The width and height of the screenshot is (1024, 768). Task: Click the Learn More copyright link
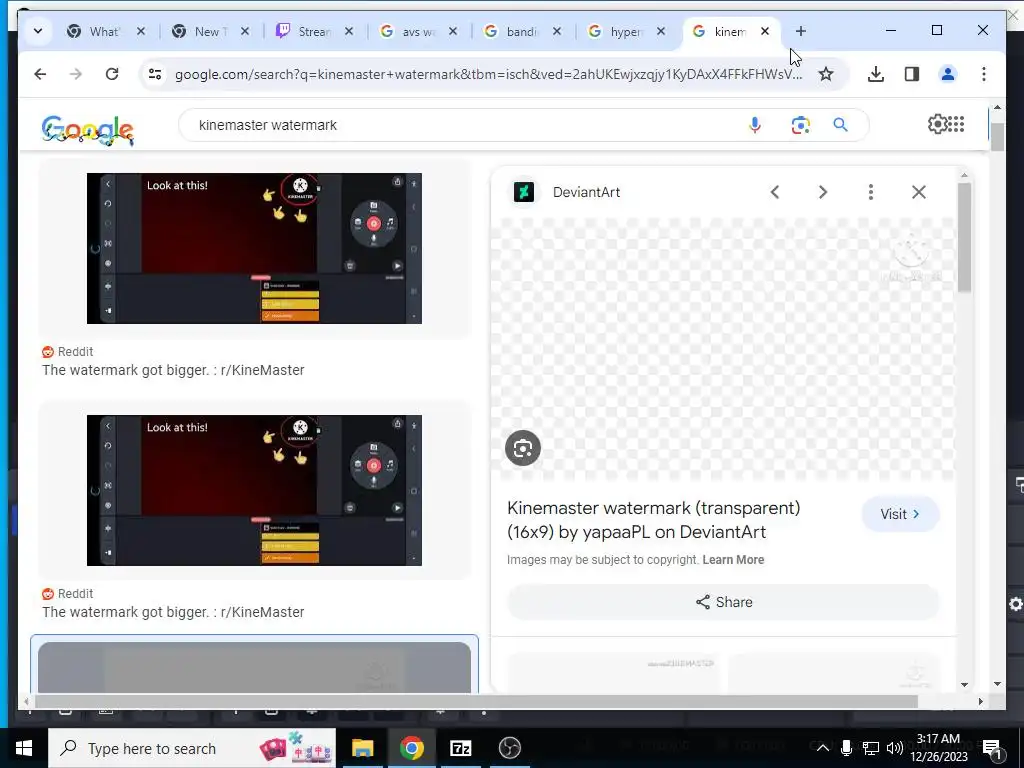pos(733,560)
